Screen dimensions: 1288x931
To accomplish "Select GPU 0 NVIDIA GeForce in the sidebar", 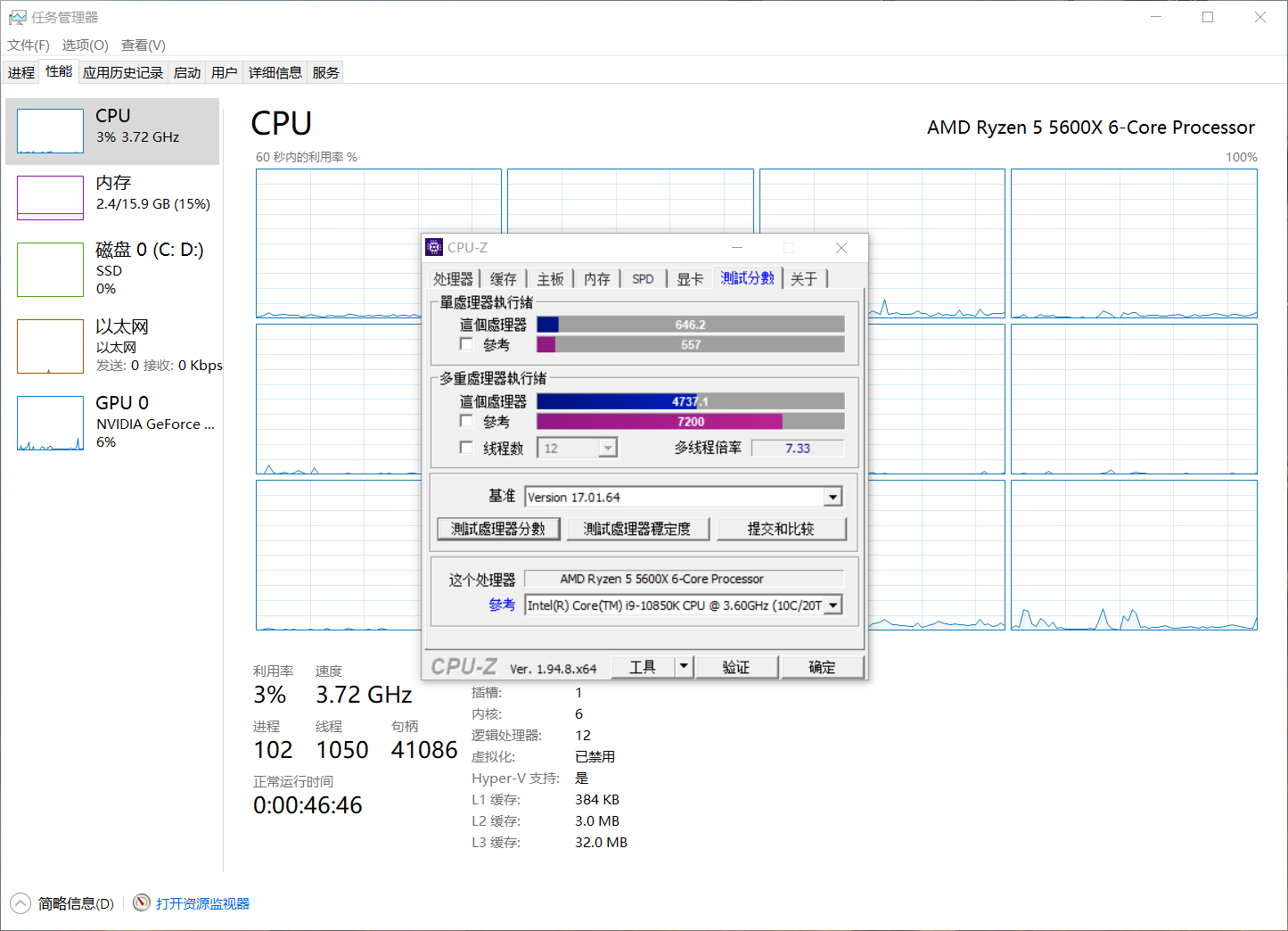I will 112,422.
